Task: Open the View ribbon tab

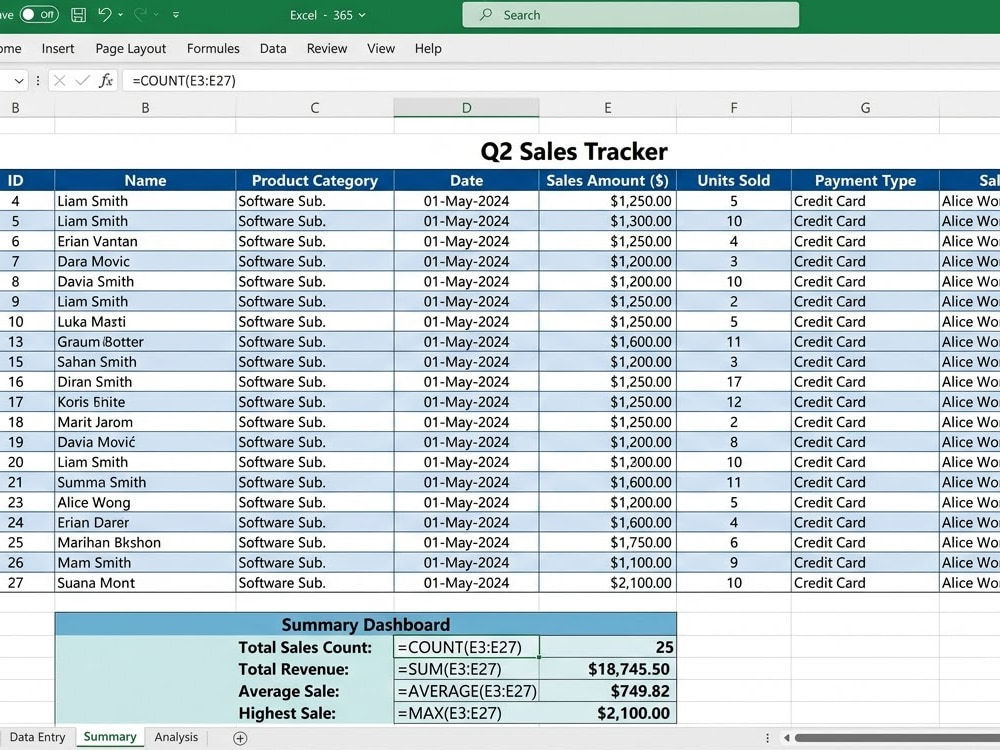Action: tap(381, 48)
